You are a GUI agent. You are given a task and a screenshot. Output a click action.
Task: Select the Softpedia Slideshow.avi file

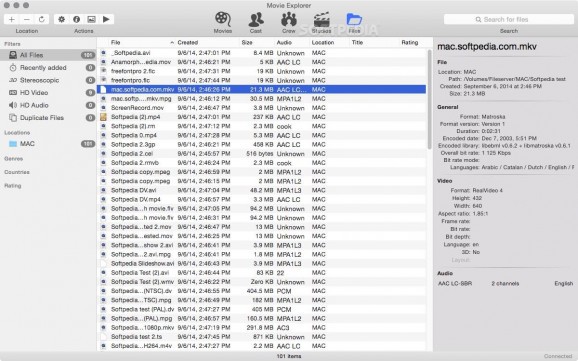(x=261, y=263)
